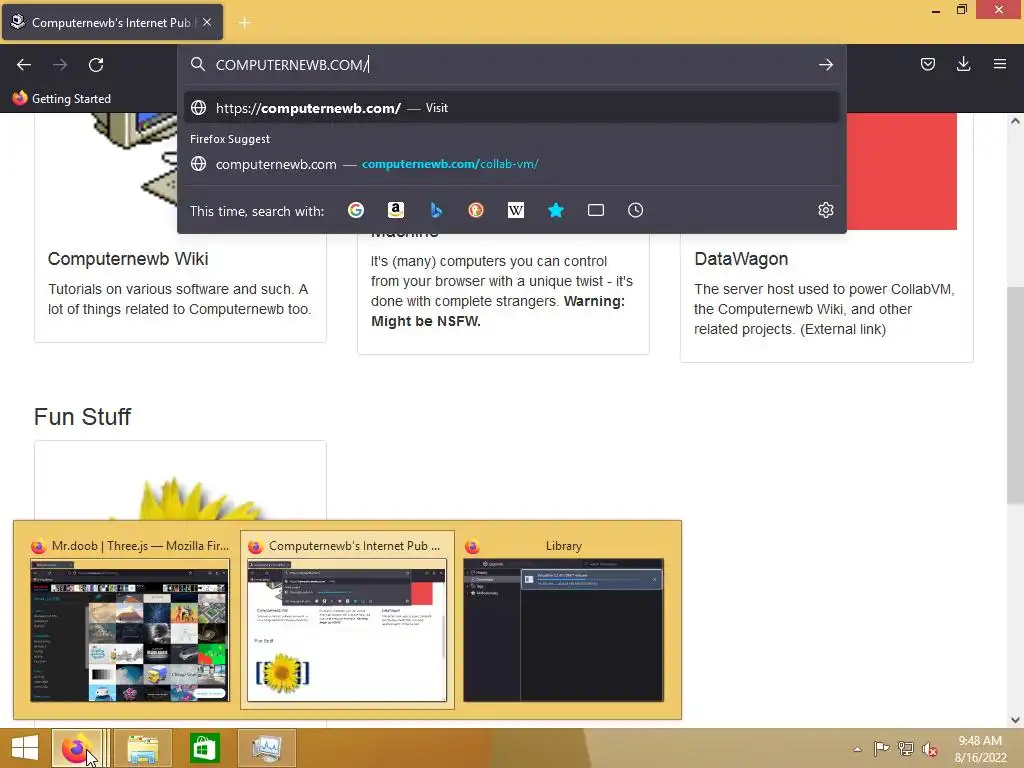The image size is (1024, 768).
Task: Open File Explorer from the taskbar
Action: pos(143,748)
